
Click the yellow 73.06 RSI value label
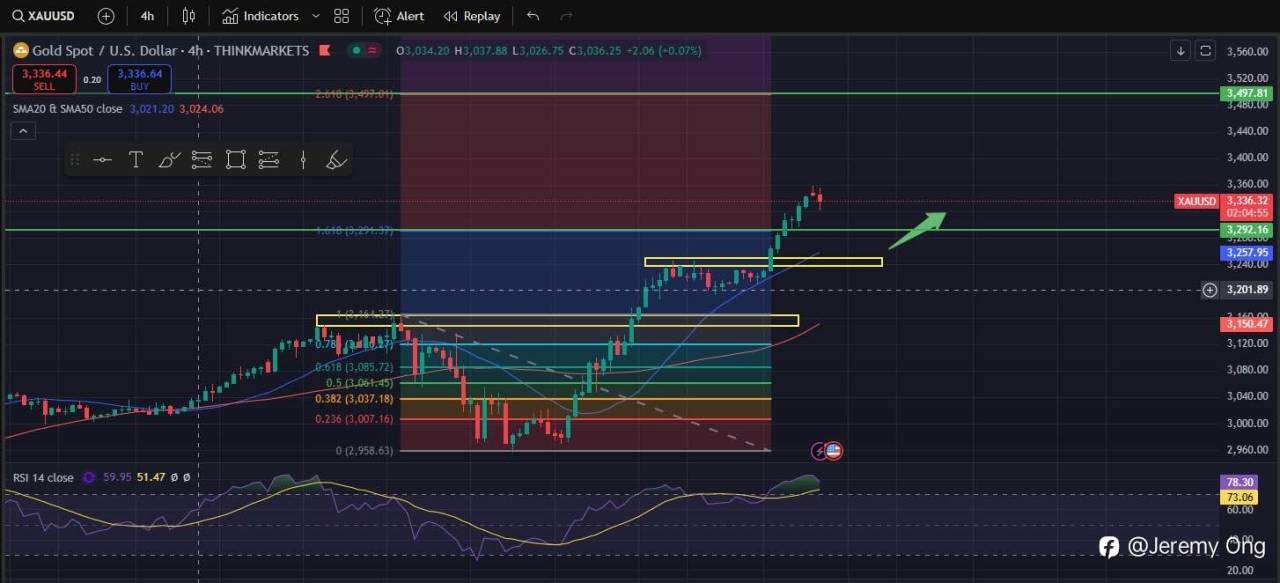click(1240, 496)
